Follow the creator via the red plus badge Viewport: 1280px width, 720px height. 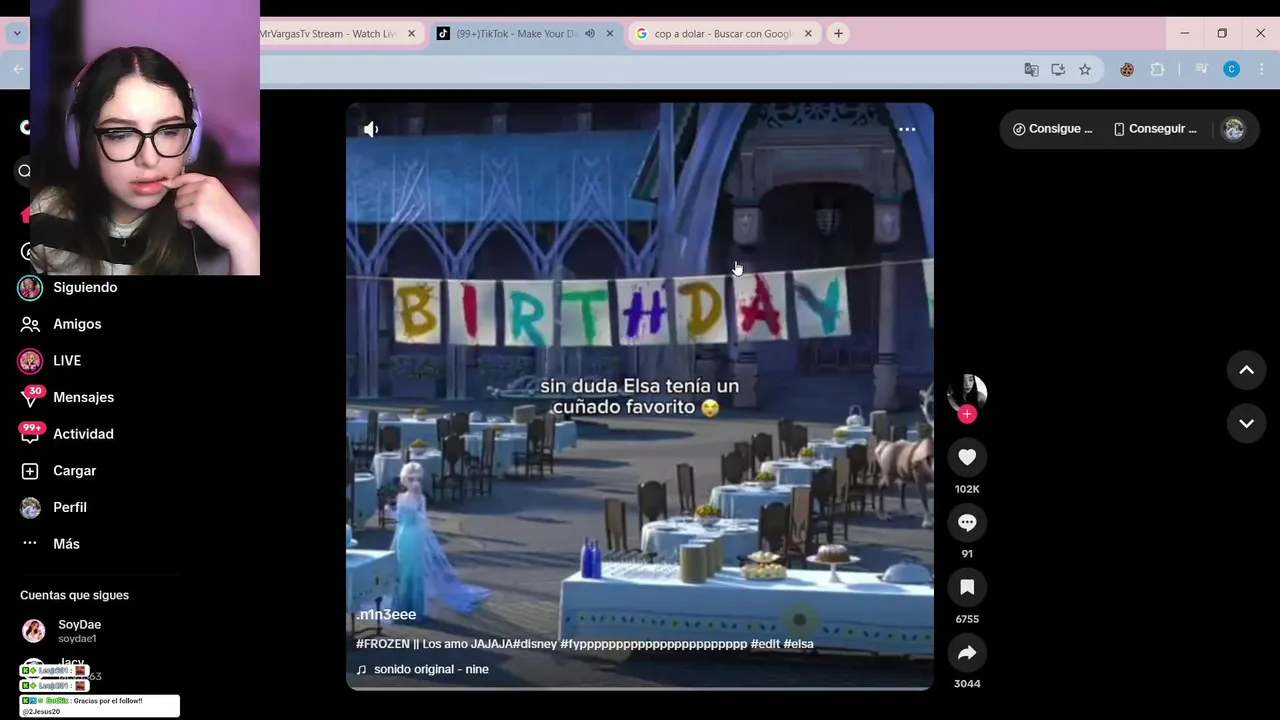[x=967, y=414]
